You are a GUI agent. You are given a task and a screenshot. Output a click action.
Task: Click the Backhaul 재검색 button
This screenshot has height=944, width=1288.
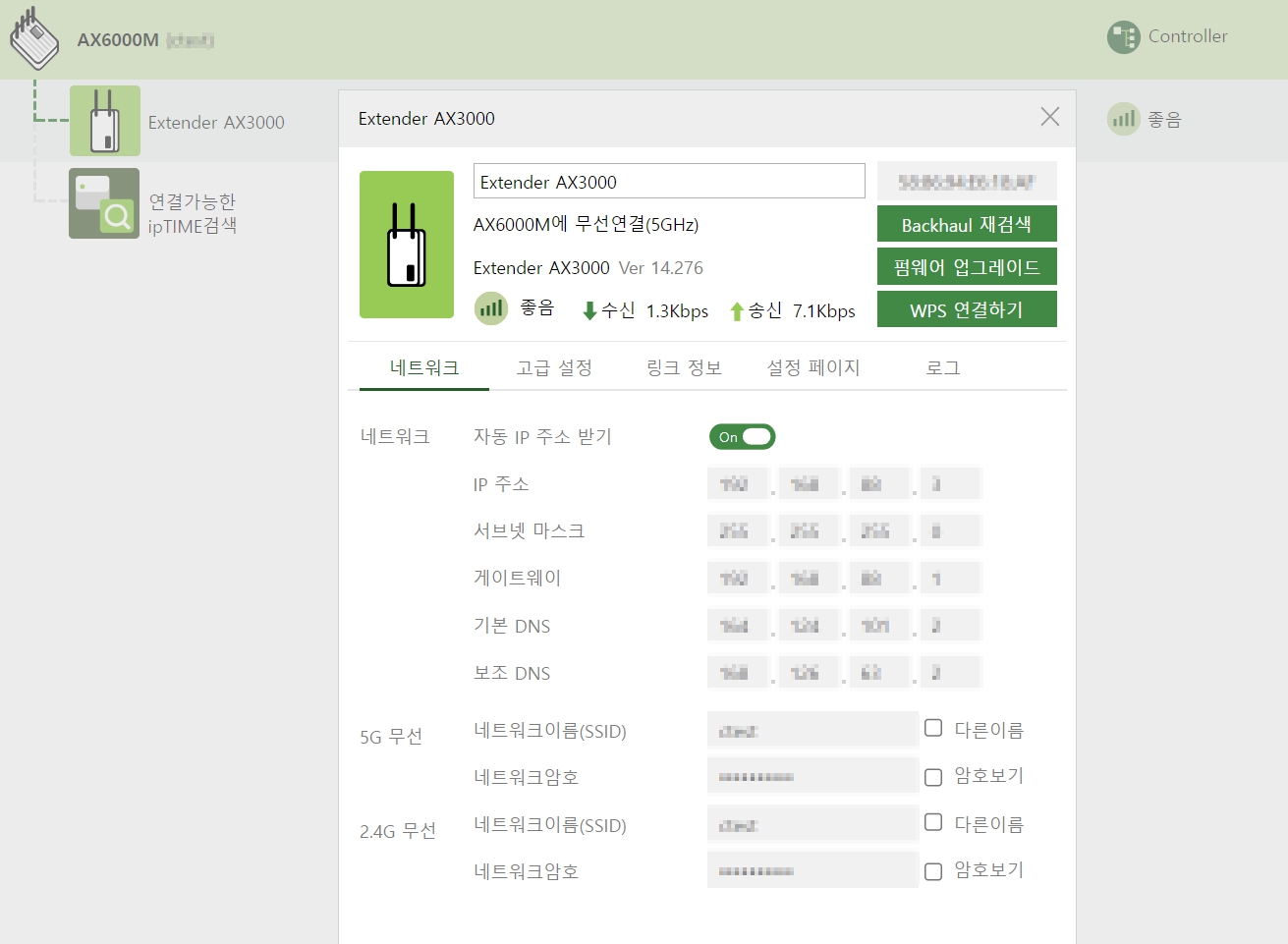click(x=967, y=224)
